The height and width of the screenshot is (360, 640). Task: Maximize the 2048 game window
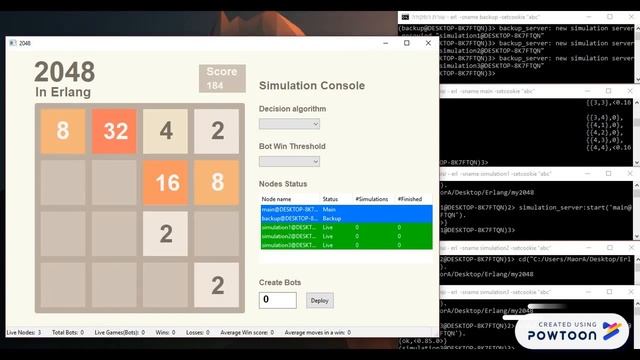(407, 43)
